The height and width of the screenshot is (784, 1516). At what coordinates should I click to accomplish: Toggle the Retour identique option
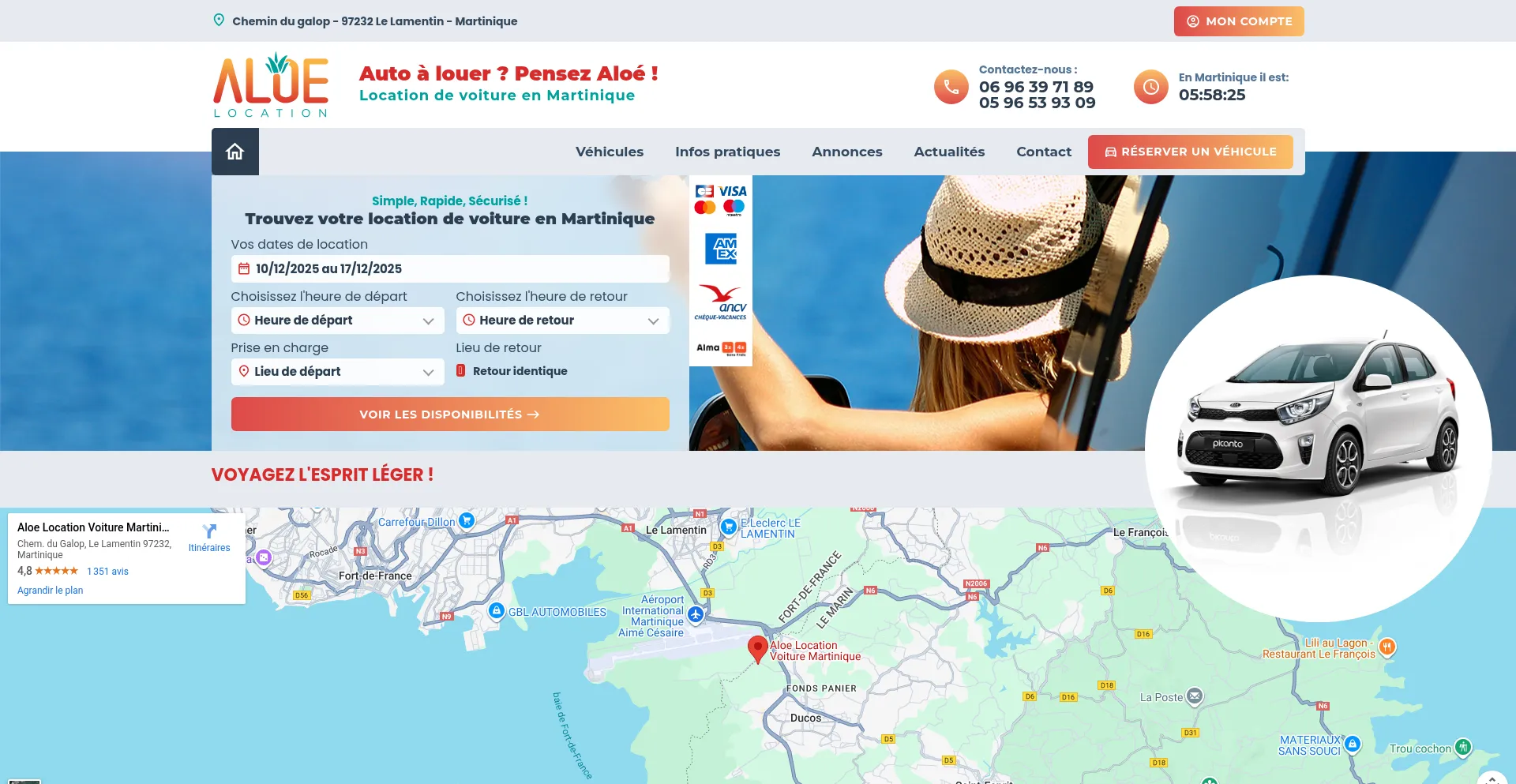coord(461,371)
